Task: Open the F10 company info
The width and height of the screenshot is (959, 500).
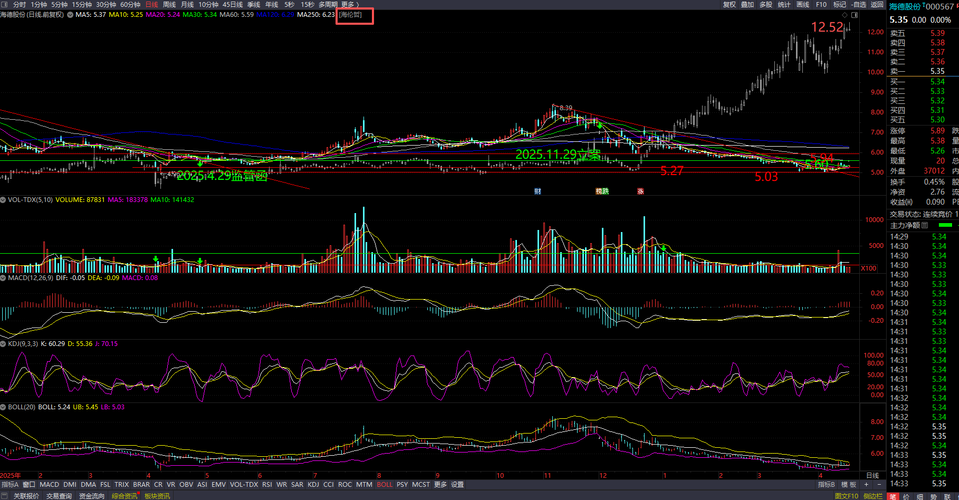Action: (821, 5)
